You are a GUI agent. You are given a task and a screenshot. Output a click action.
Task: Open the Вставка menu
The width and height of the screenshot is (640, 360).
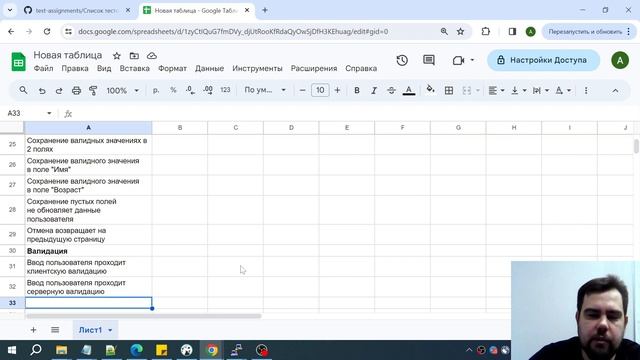click(x=134, y=69)
